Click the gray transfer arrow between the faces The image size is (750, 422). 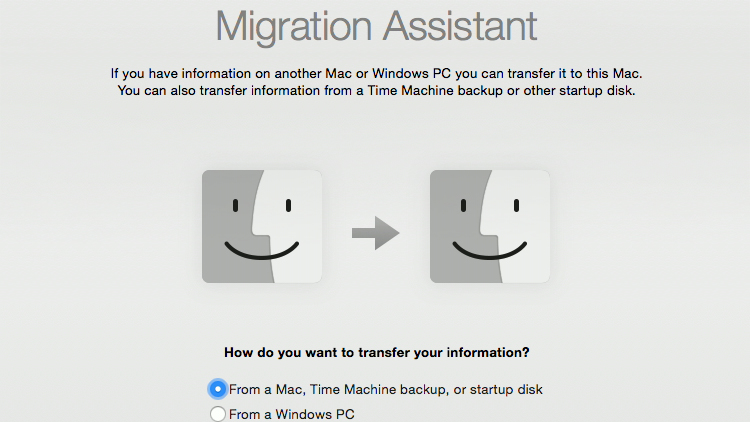[x=375, y=233]
